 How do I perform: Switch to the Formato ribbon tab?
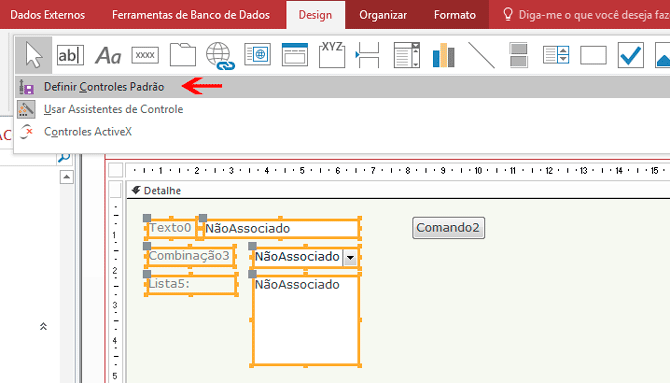[x=455, y=15]
